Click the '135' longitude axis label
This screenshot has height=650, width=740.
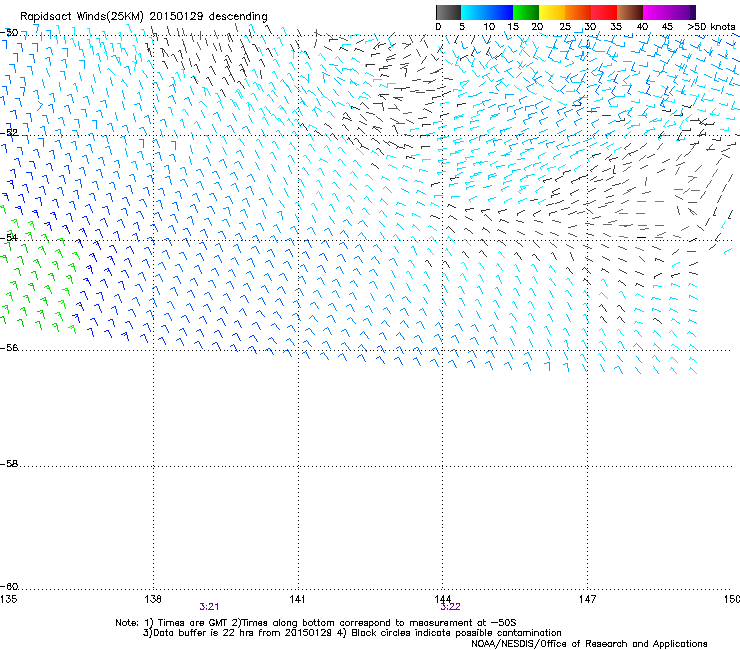8,599
